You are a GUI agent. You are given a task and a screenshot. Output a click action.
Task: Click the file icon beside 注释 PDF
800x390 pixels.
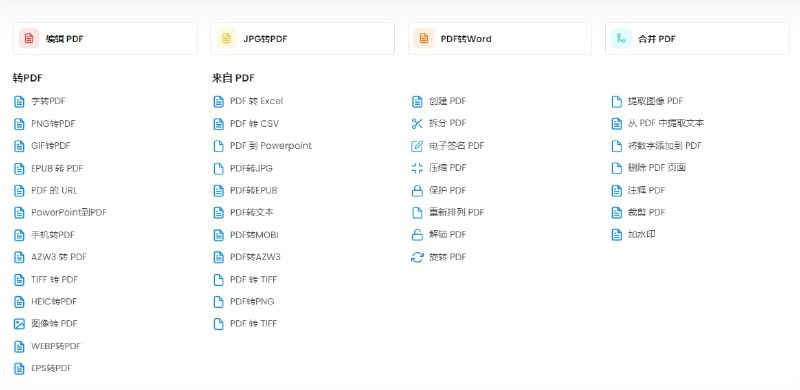(x=616, y=190)
